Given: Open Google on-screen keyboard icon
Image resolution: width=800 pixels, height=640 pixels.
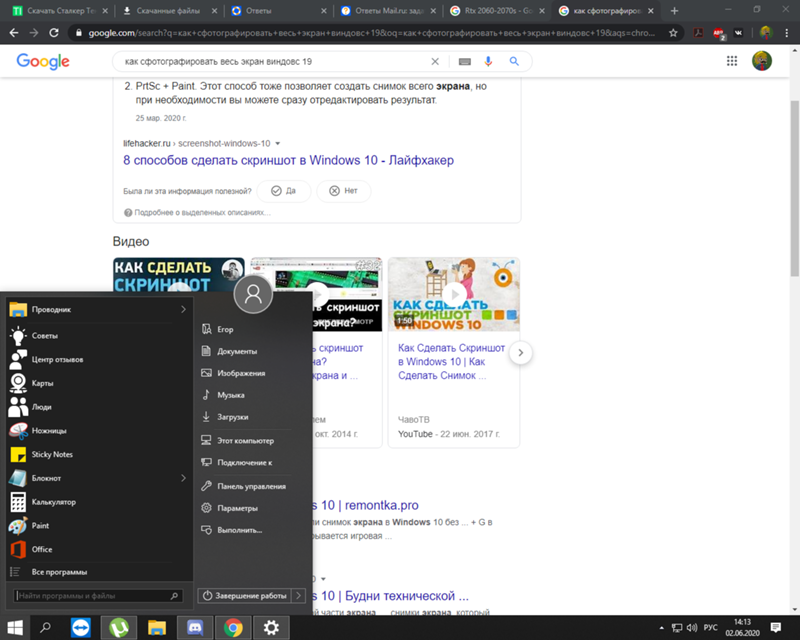Looking at the screenshot, I should [x=464, y=62].
